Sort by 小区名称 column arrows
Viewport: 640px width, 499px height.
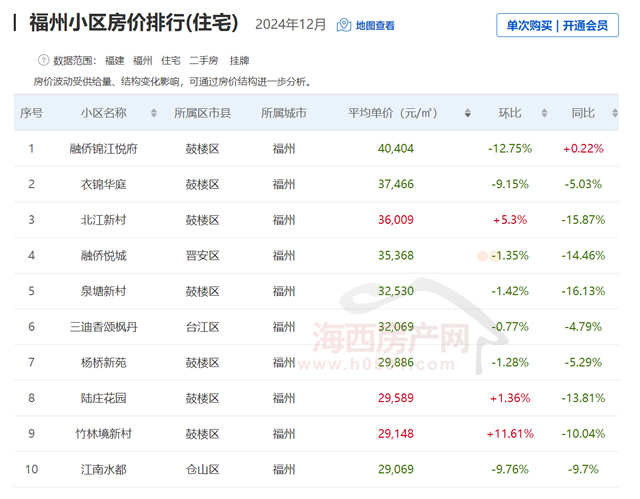[x=154, y=113]
